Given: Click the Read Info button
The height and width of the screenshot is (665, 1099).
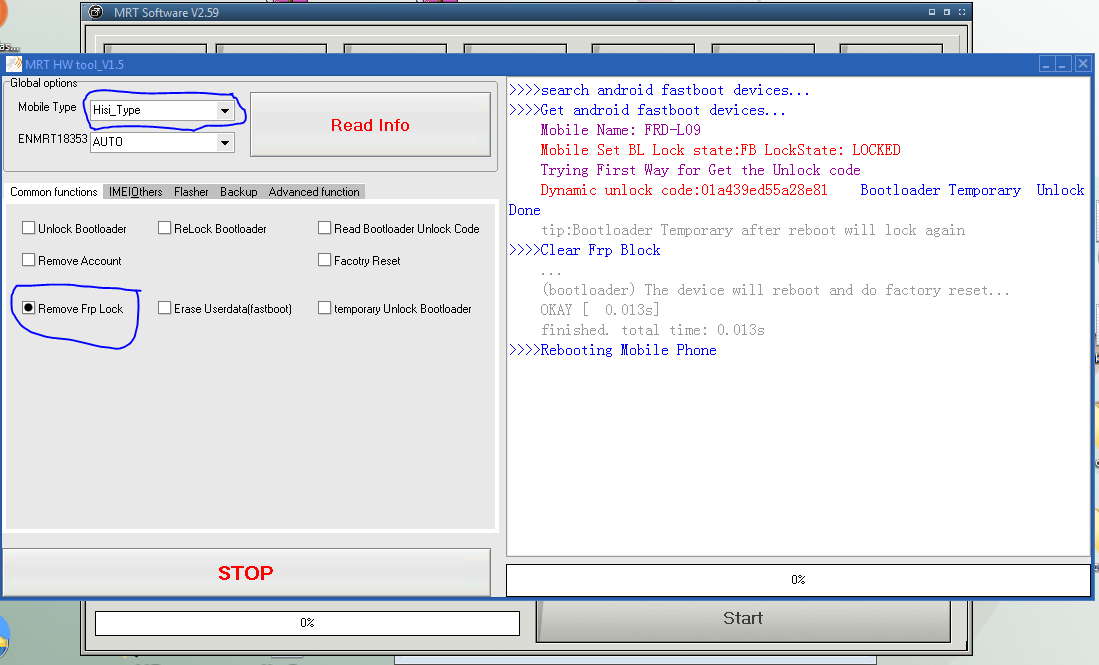Looking at the screenshot, I should click(370, 125).
